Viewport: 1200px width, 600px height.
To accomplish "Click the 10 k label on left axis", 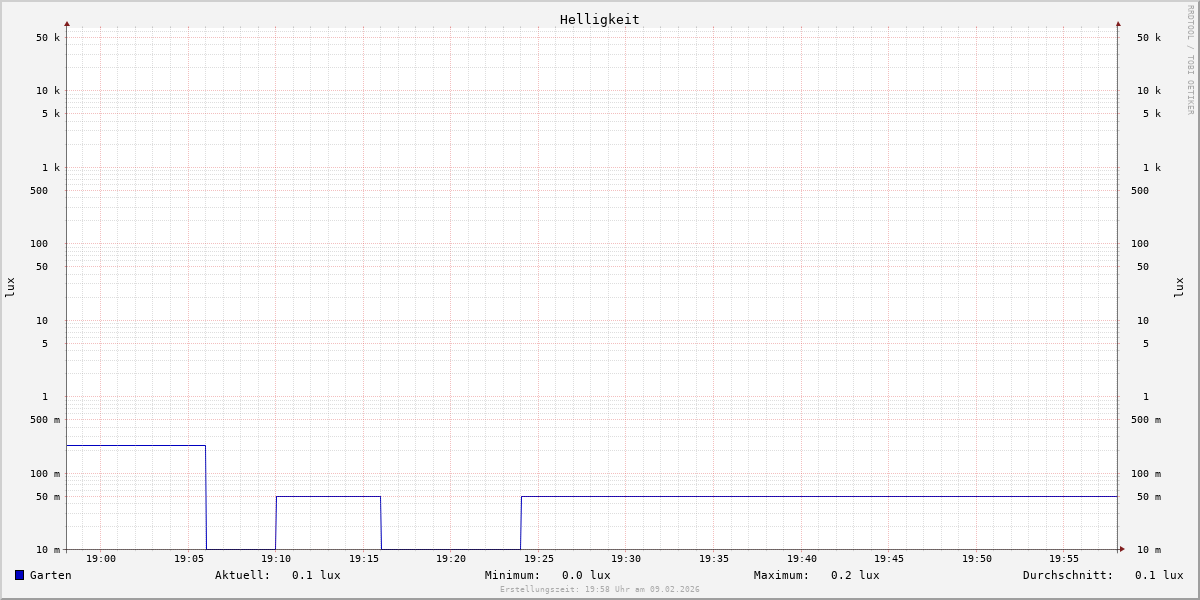I will (x=48, y=91).
